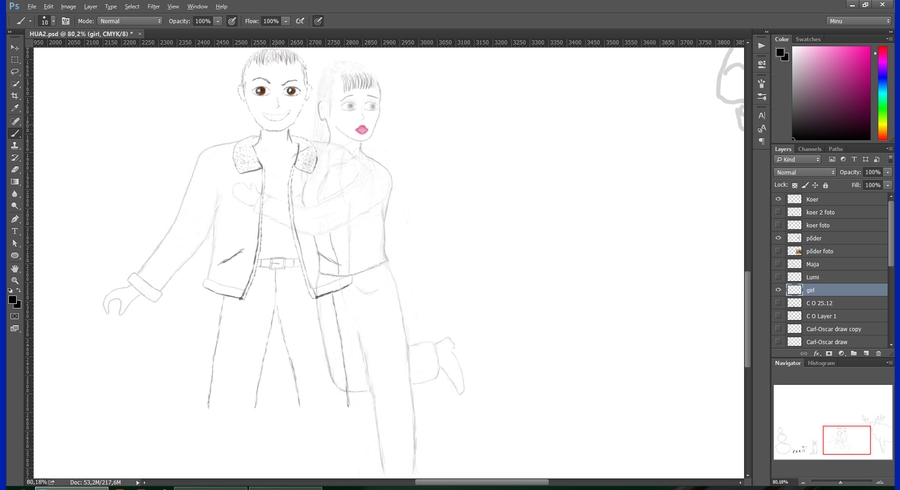The width and height of the screenshot is (900, 490).
Task: Add a layer style fx
Action: pos(816,353)
